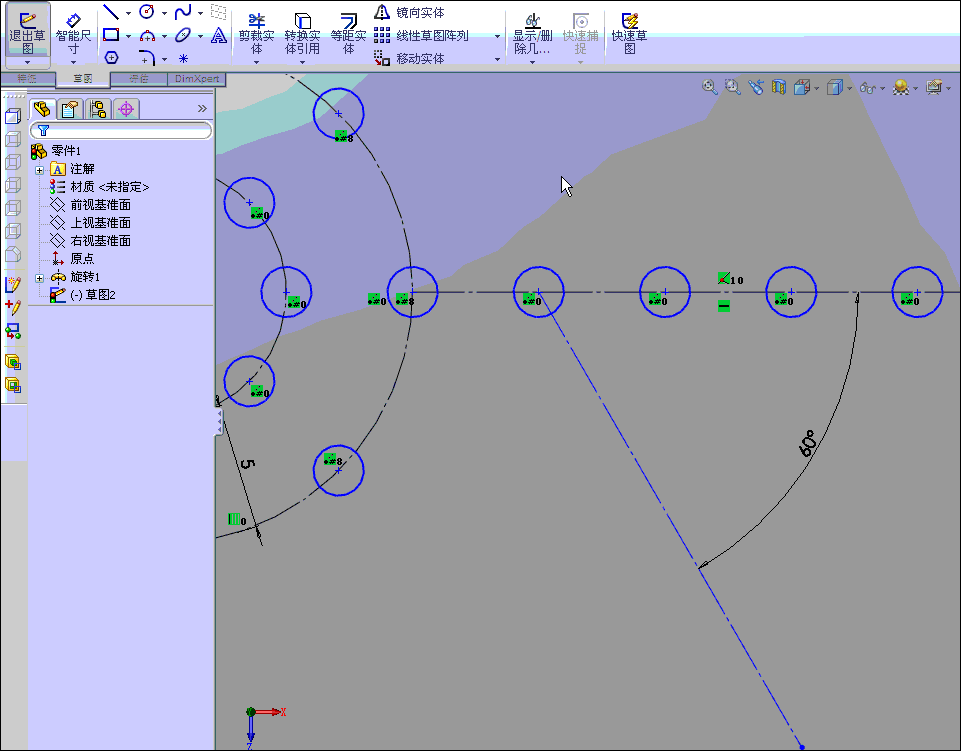The width and height of the screenshot is (961, 751).
Task: Select the sketch Fillet tool
Action: (x=147, y=58)
